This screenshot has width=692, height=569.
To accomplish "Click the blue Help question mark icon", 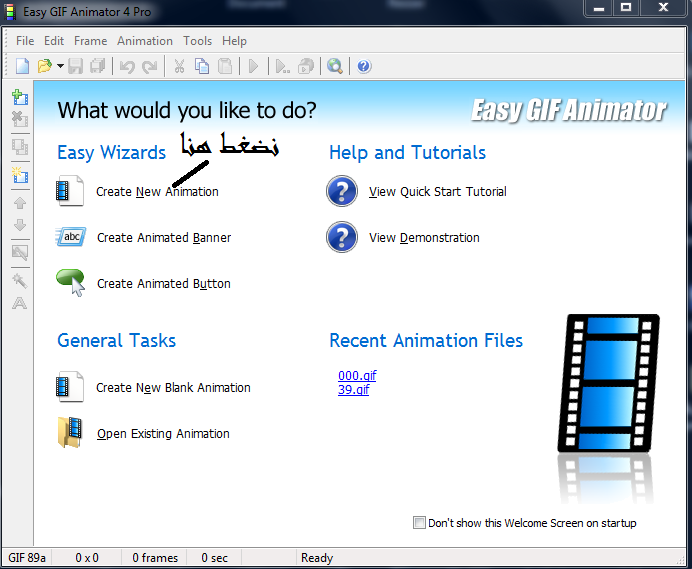I will (364, 66).
